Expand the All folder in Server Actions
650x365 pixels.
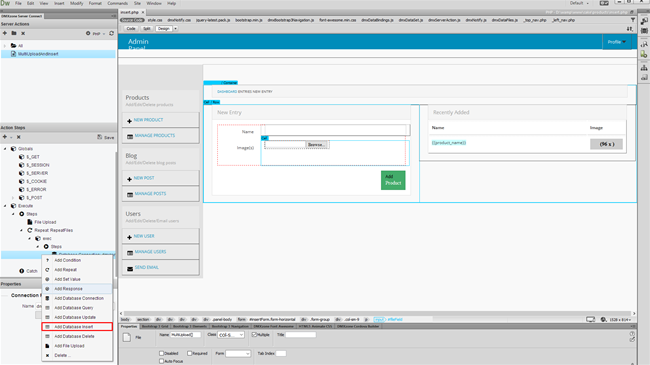[x=5, y=46]
